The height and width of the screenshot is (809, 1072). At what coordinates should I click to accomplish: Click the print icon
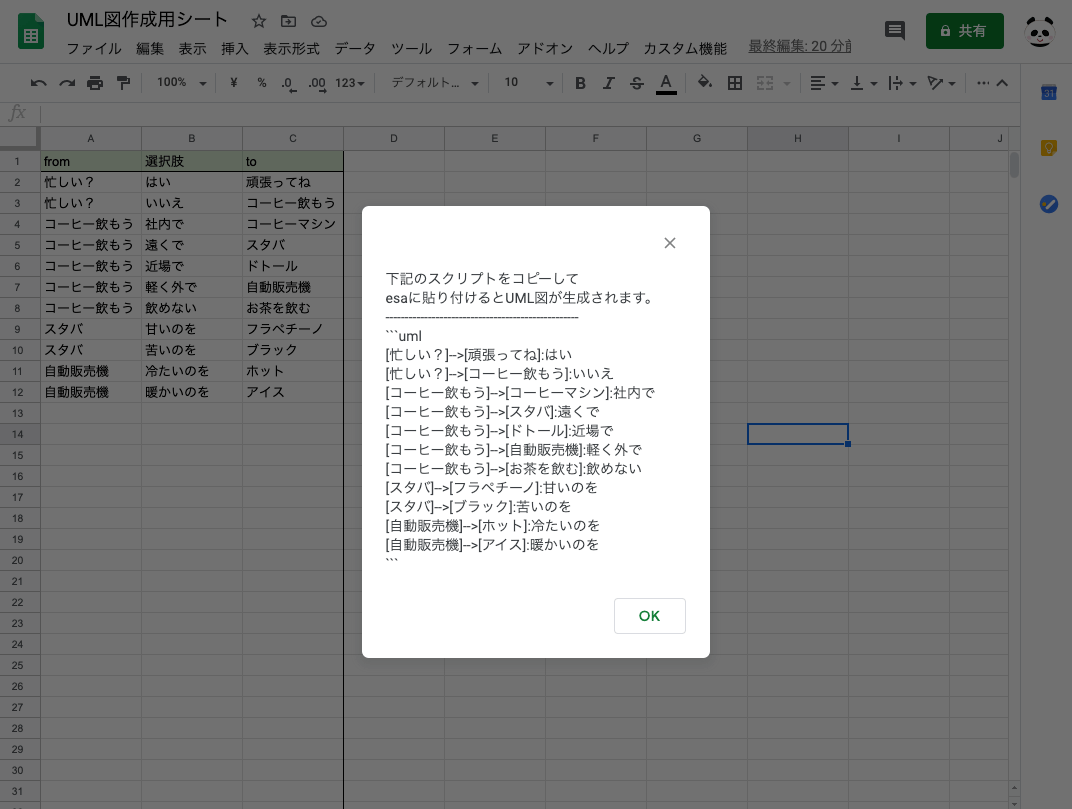95,83
